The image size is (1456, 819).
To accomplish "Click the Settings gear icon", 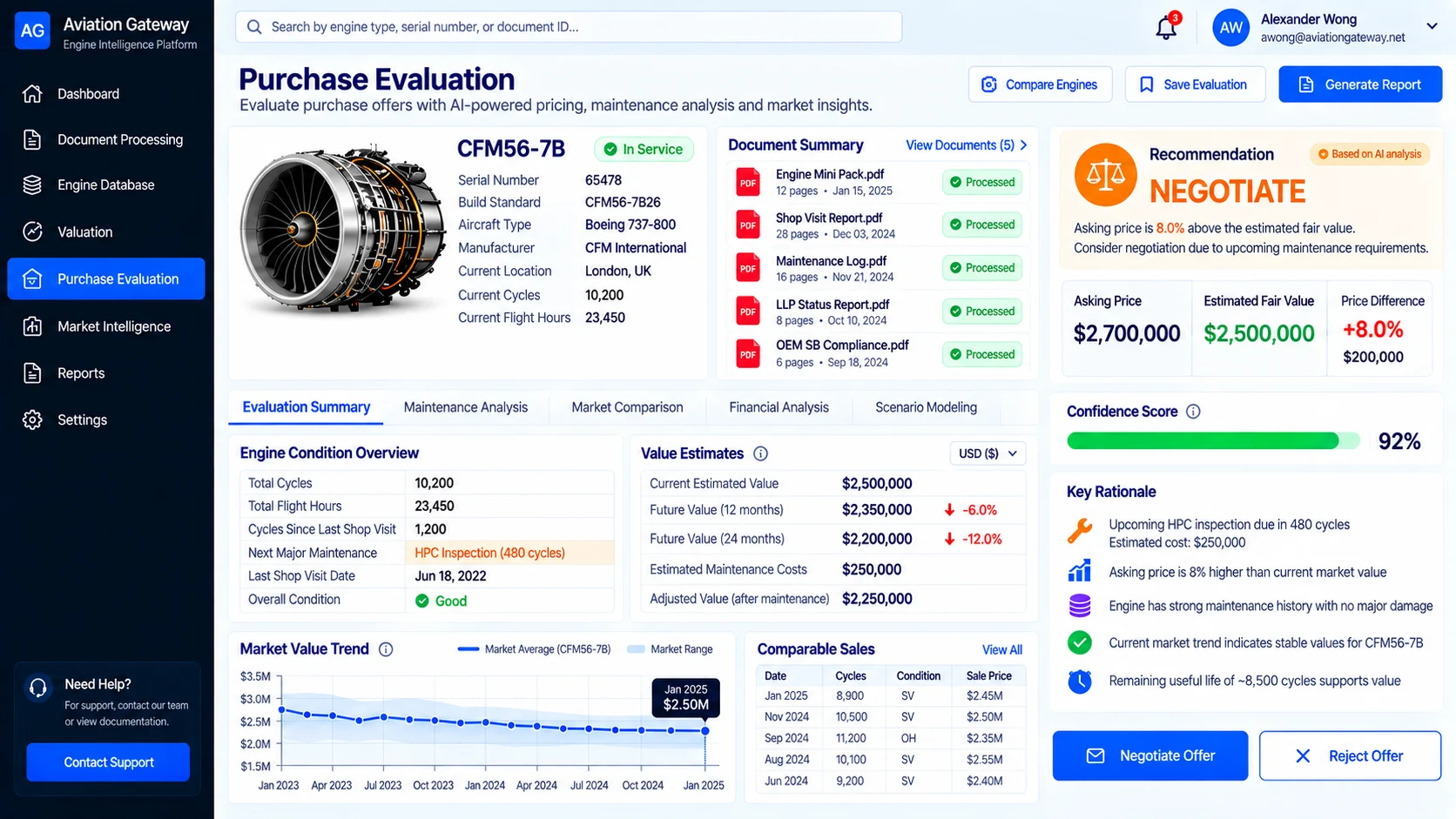I will click(x=32, y=420).
